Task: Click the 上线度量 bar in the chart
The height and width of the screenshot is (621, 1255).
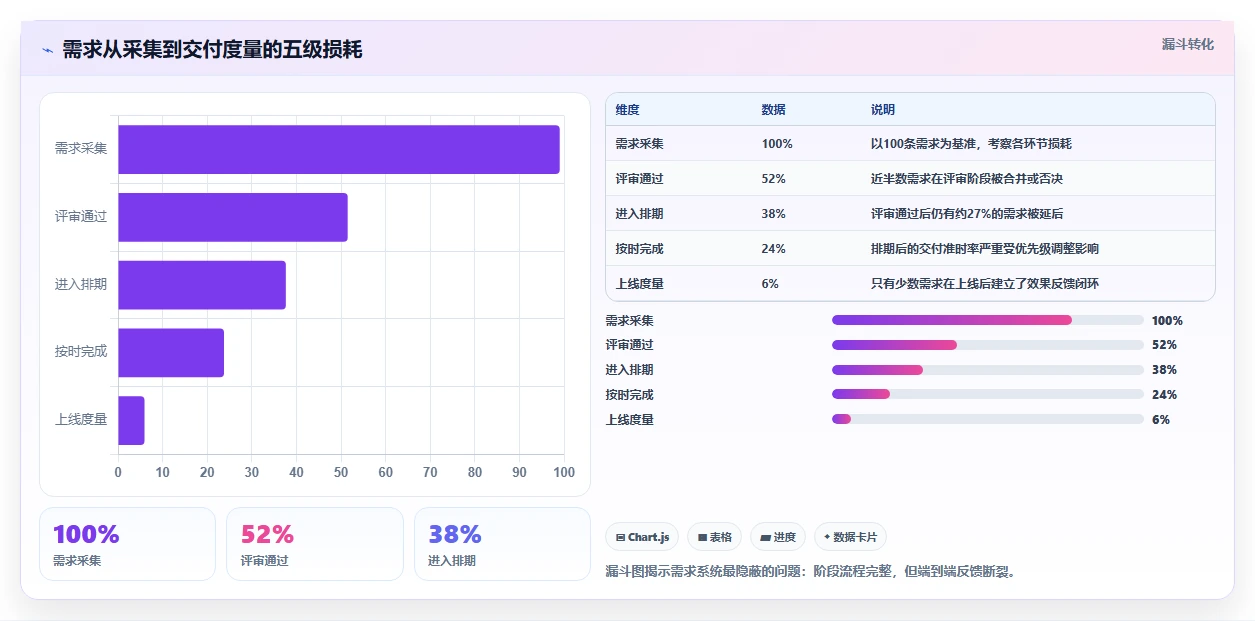Action: point(131,420)
